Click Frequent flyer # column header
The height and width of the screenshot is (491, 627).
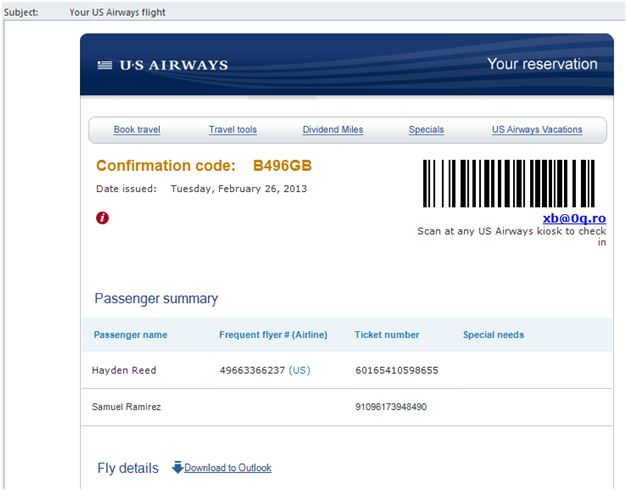coord(273,335)
